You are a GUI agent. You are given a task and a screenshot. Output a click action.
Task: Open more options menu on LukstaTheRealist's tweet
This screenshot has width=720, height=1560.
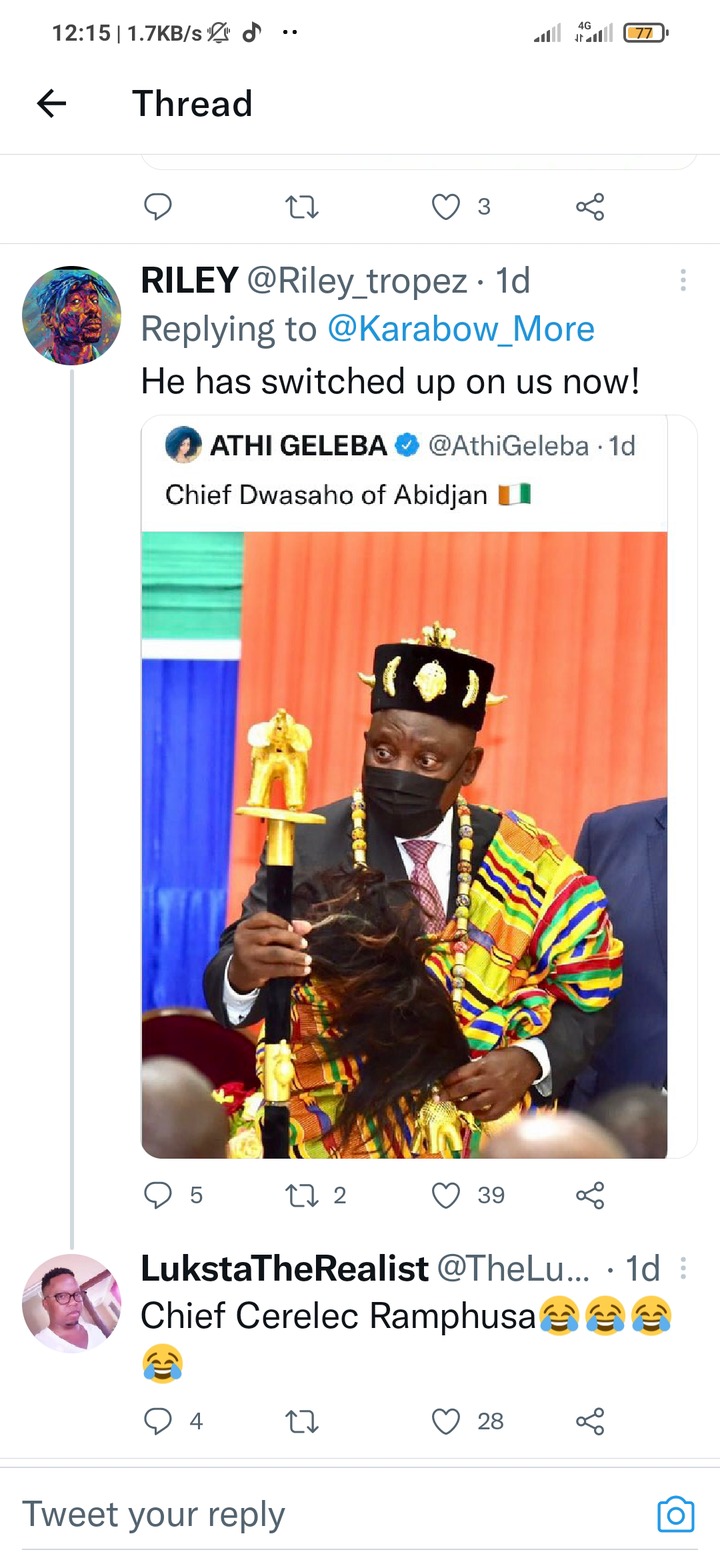pos(683,1269)
